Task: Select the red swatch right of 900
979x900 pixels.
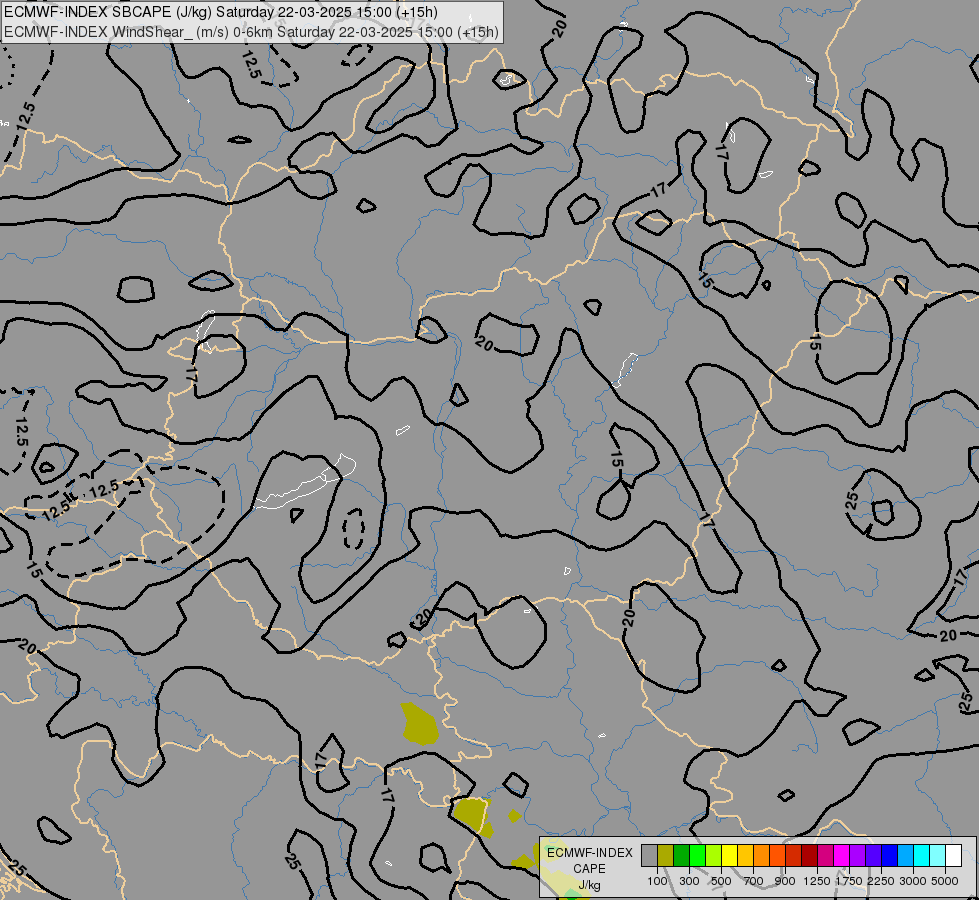Action: coord(794,856)
